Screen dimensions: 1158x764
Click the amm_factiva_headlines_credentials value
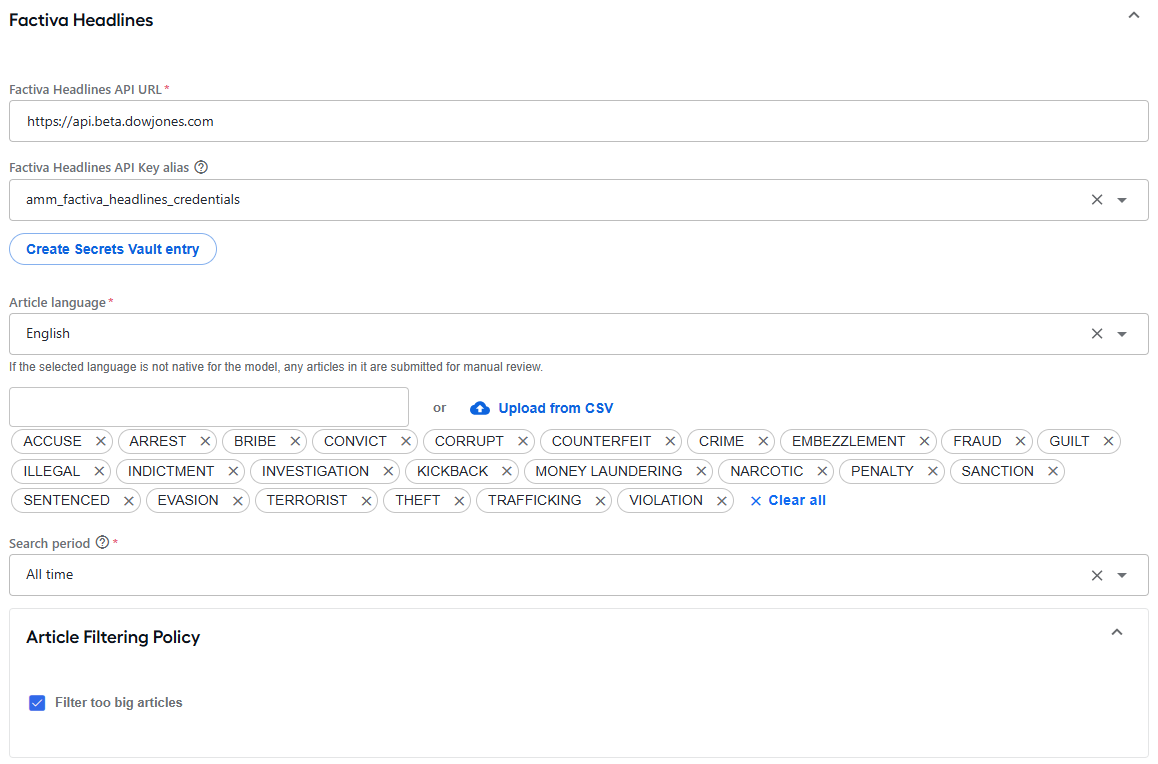point(133,199)
